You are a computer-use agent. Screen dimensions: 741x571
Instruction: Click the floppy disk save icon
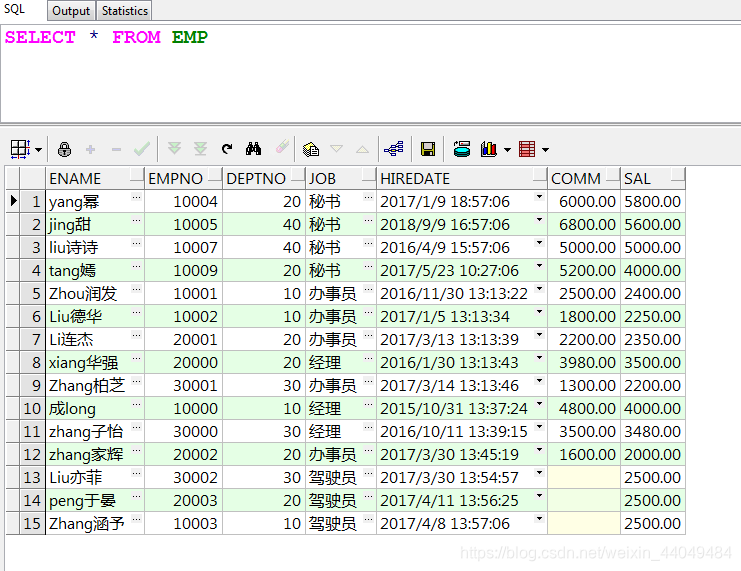(428, 149)
